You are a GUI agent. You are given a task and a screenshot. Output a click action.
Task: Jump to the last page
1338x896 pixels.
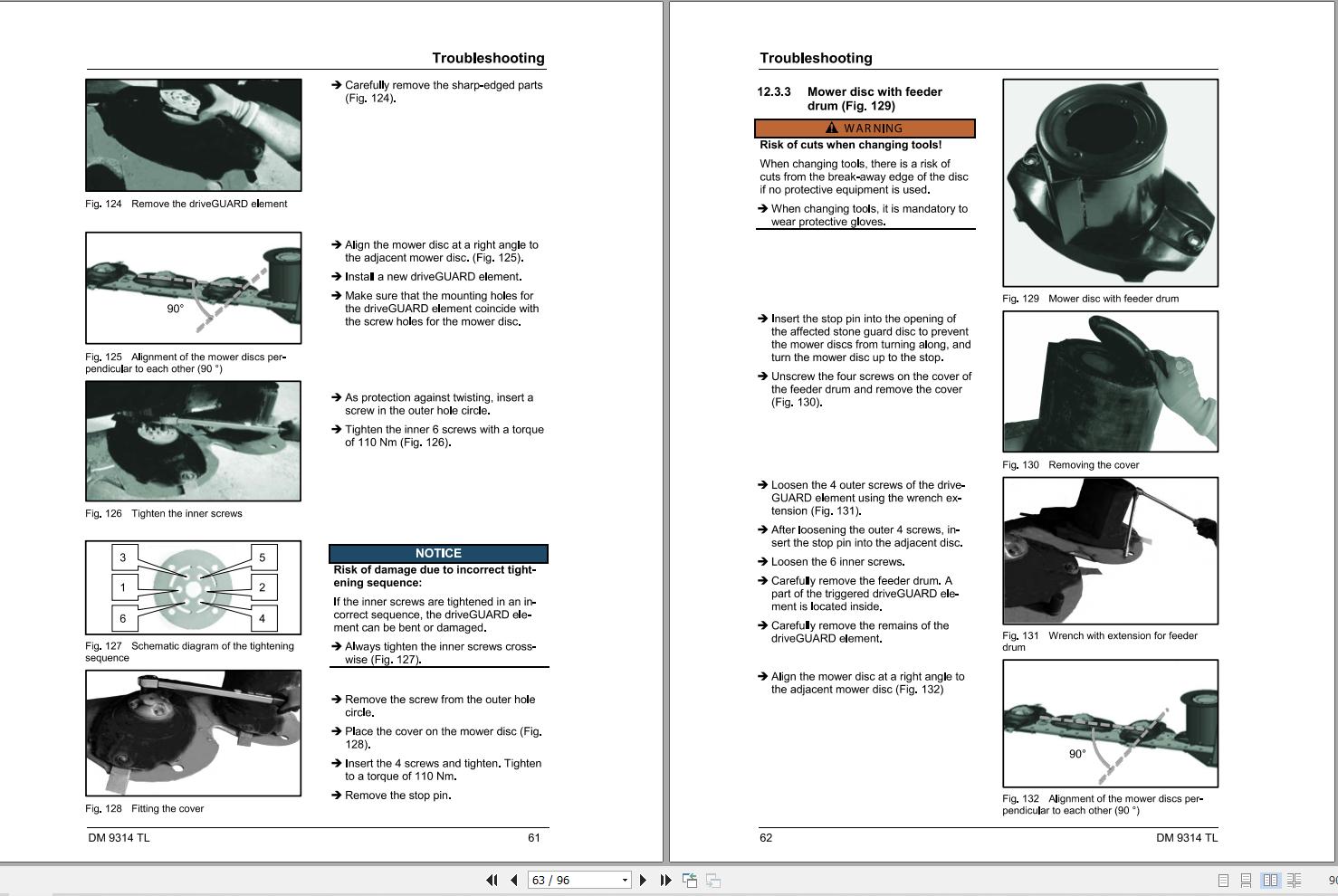[x=665, y=880]
